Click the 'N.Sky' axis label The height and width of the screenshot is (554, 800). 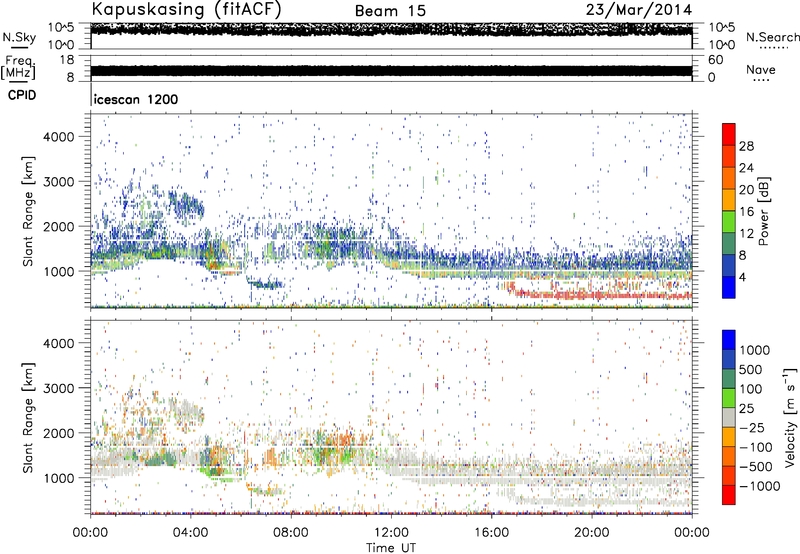point(19,38)
